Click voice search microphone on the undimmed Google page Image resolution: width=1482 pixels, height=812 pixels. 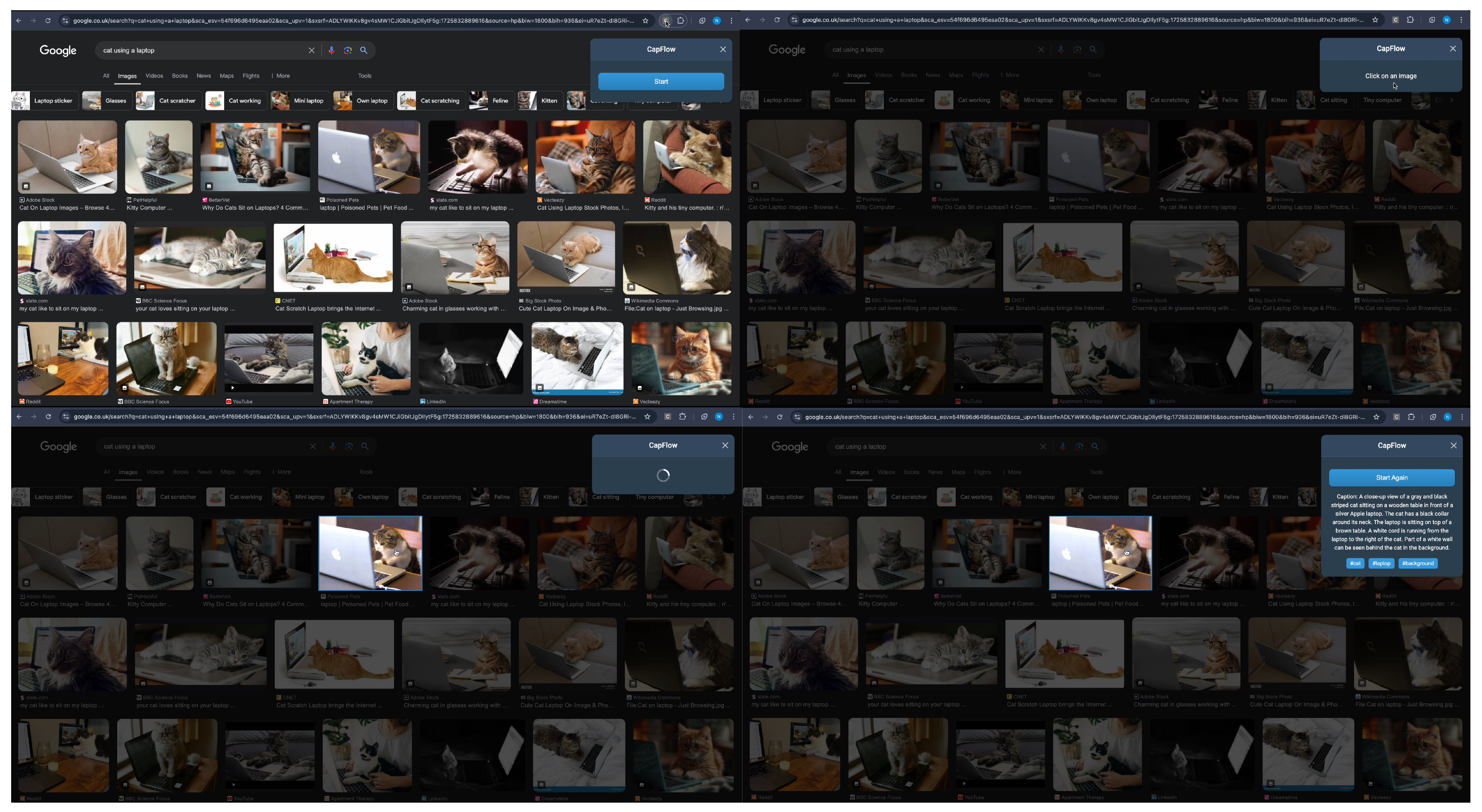click(331, 50)
